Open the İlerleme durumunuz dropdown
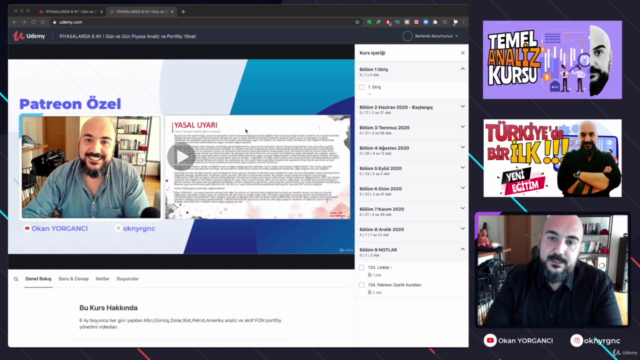 436,36
